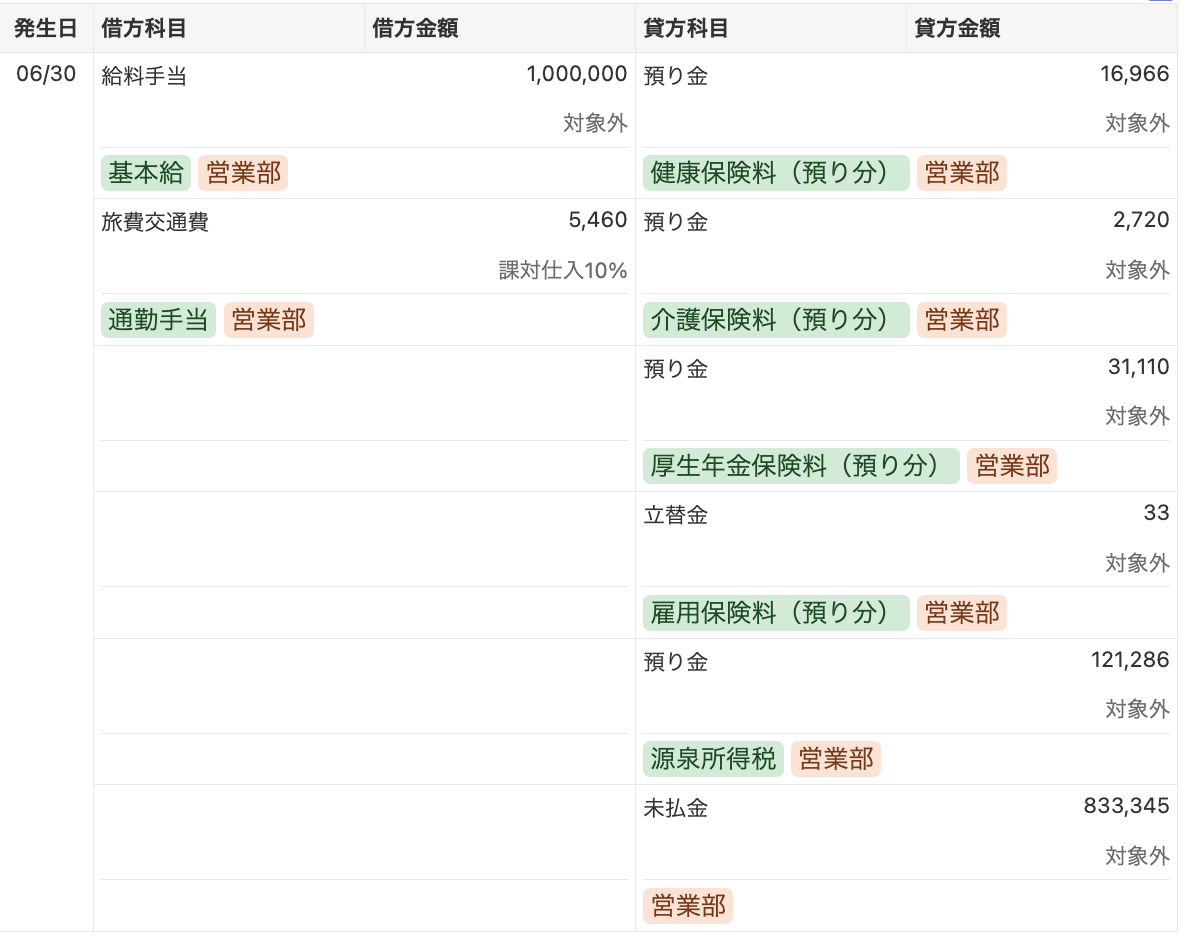Select the 健康保険料（預り分） tag

click(x=776, y=173)
